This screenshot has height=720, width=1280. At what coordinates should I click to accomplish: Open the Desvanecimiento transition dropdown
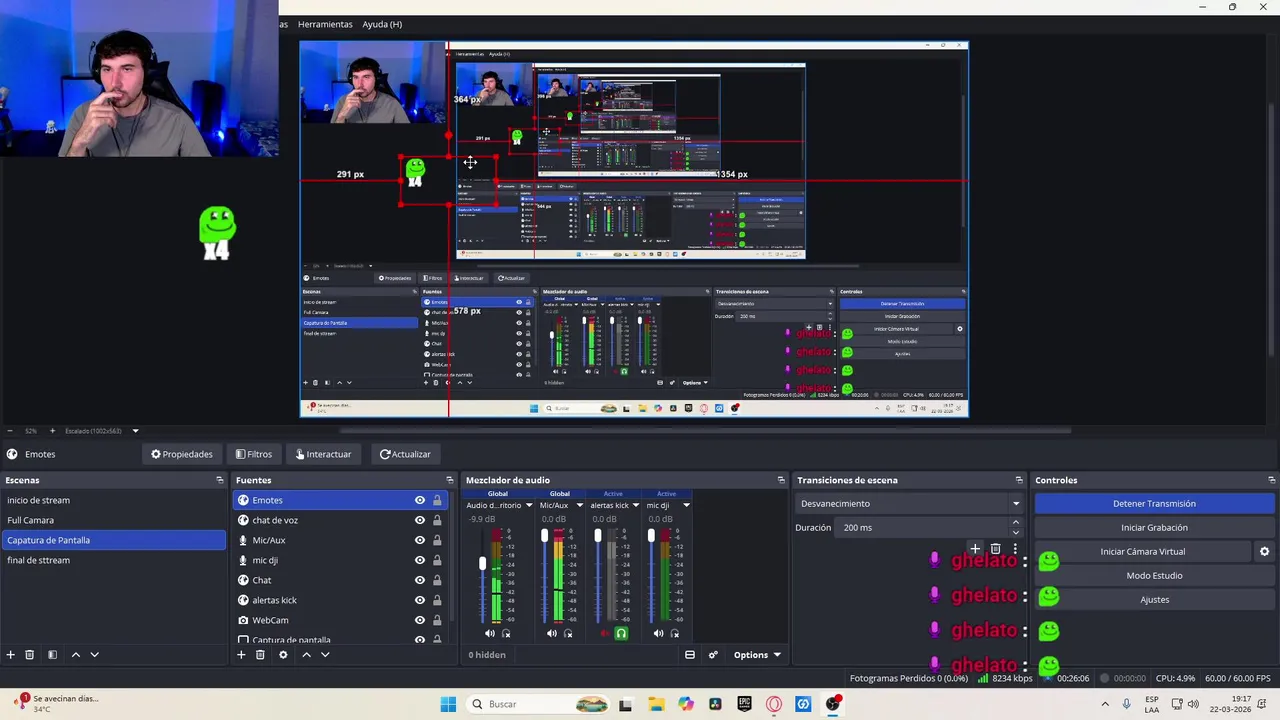coord(910,503)
